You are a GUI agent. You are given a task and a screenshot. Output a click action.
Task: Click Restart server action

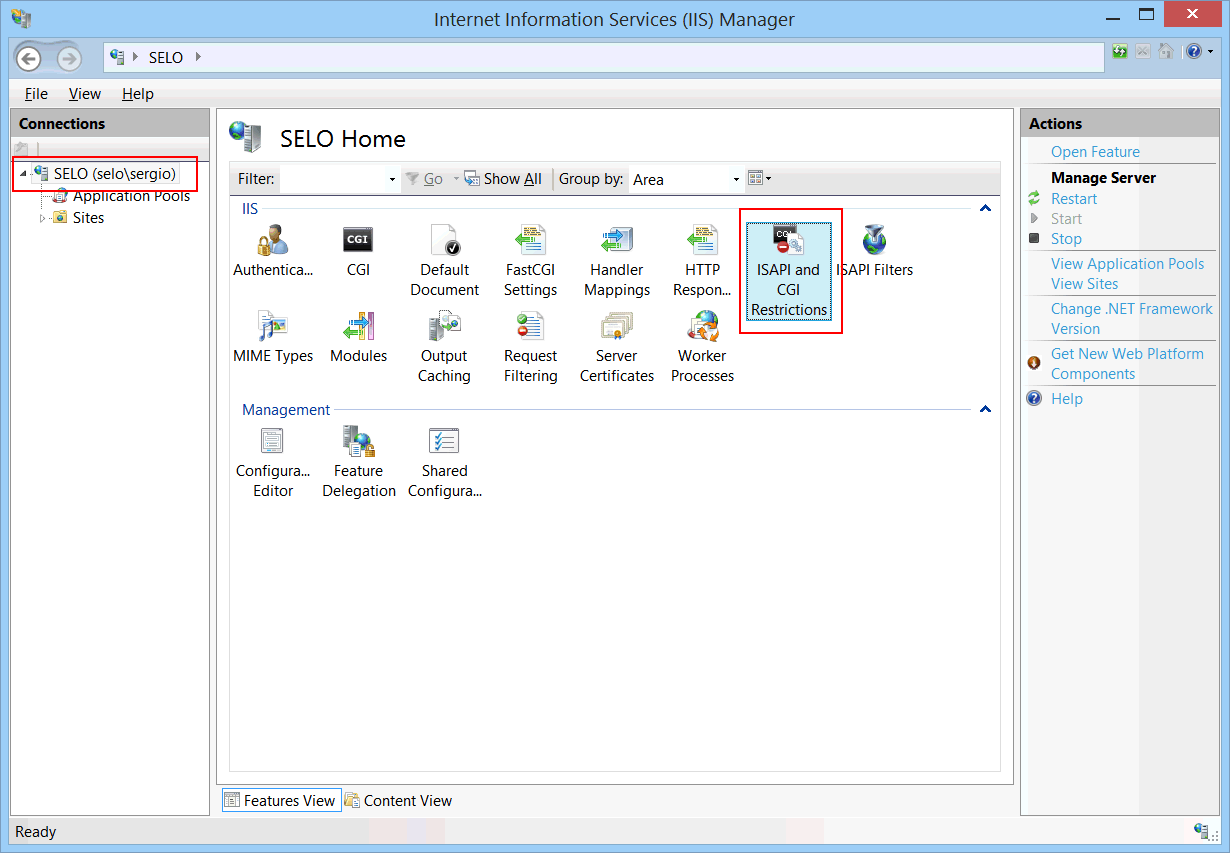pos(1074,199)
